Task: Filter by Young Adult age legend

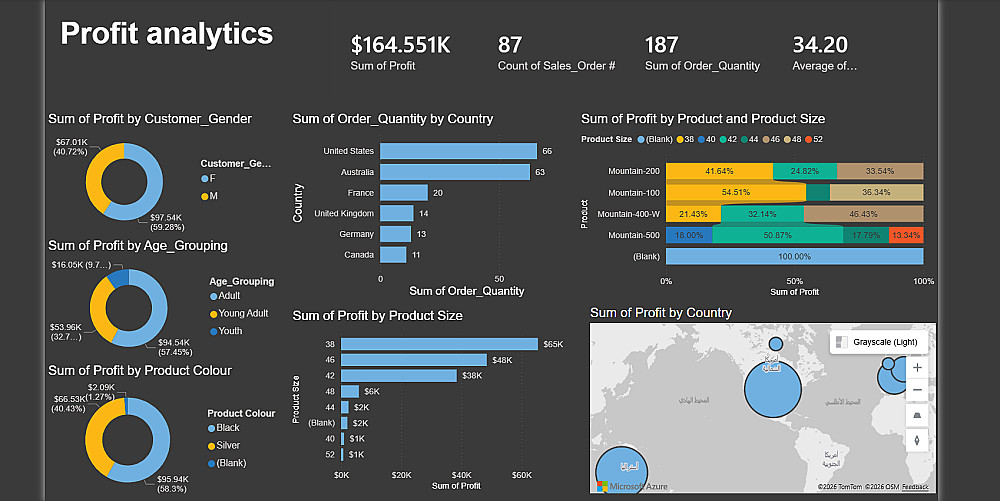Action: click(239, 314)
